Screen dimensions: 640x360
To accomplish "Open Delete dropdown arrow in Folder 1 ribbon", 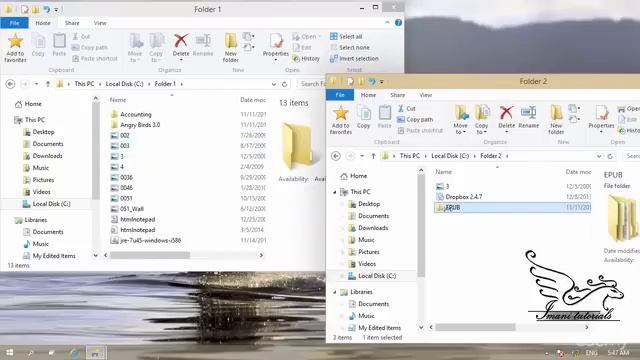I will tap(181, 60).
